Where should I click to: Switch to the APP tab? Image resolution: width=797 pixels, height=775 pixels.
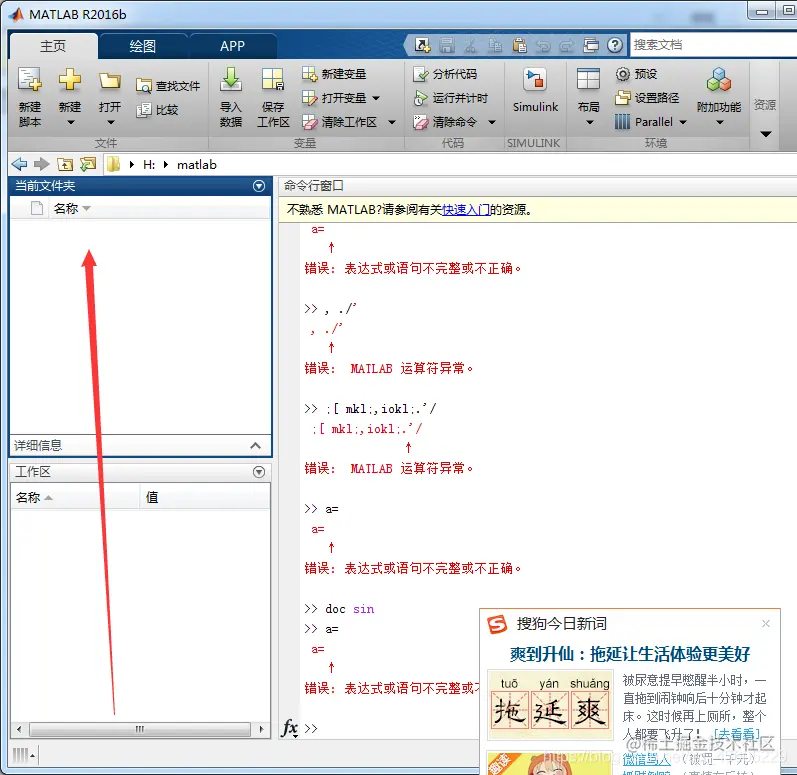pyautogui.click(x=232, y=46)
